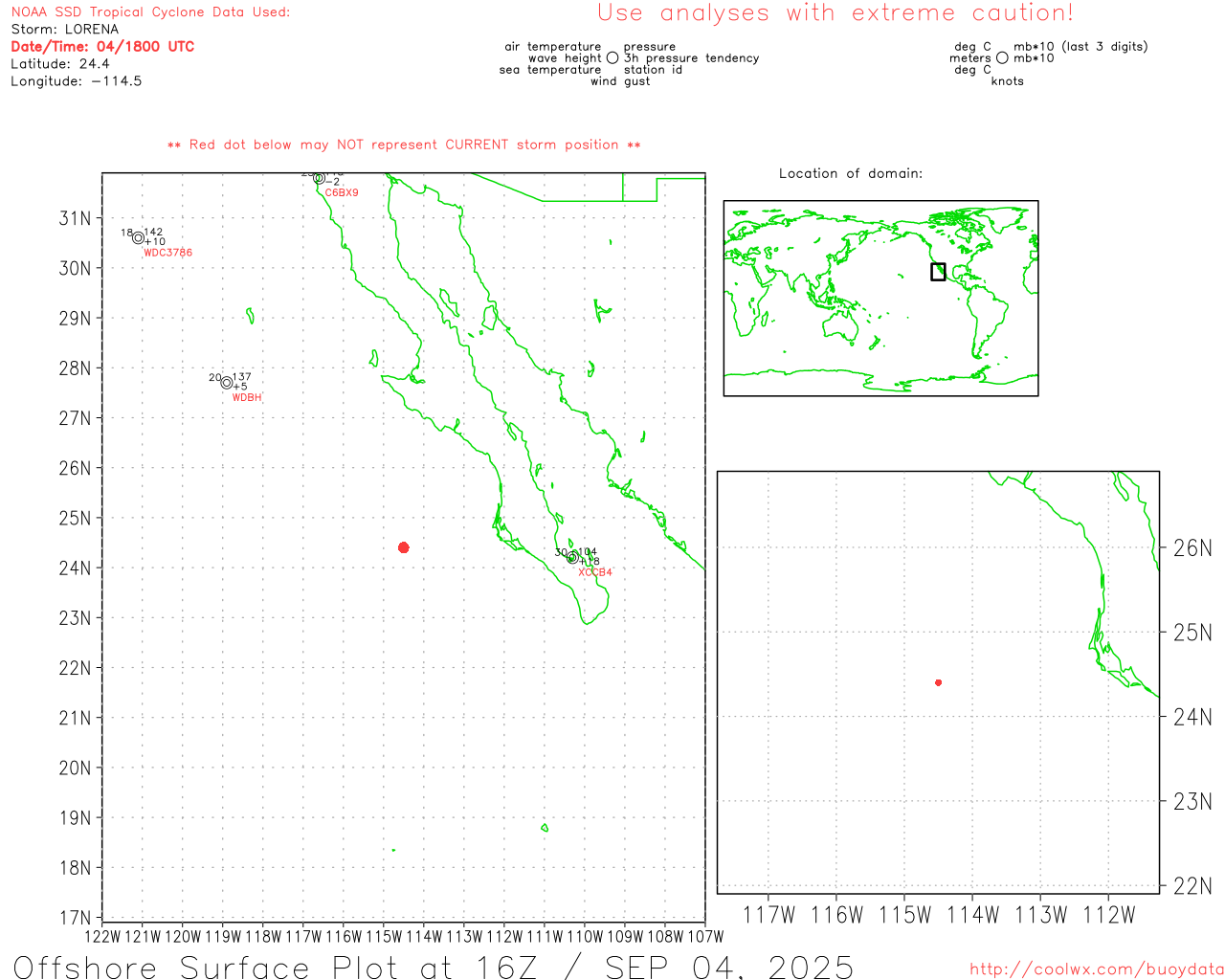Click the 'WDC3786' station ID label
This screenshot has height=980, width=1225.
168,254
